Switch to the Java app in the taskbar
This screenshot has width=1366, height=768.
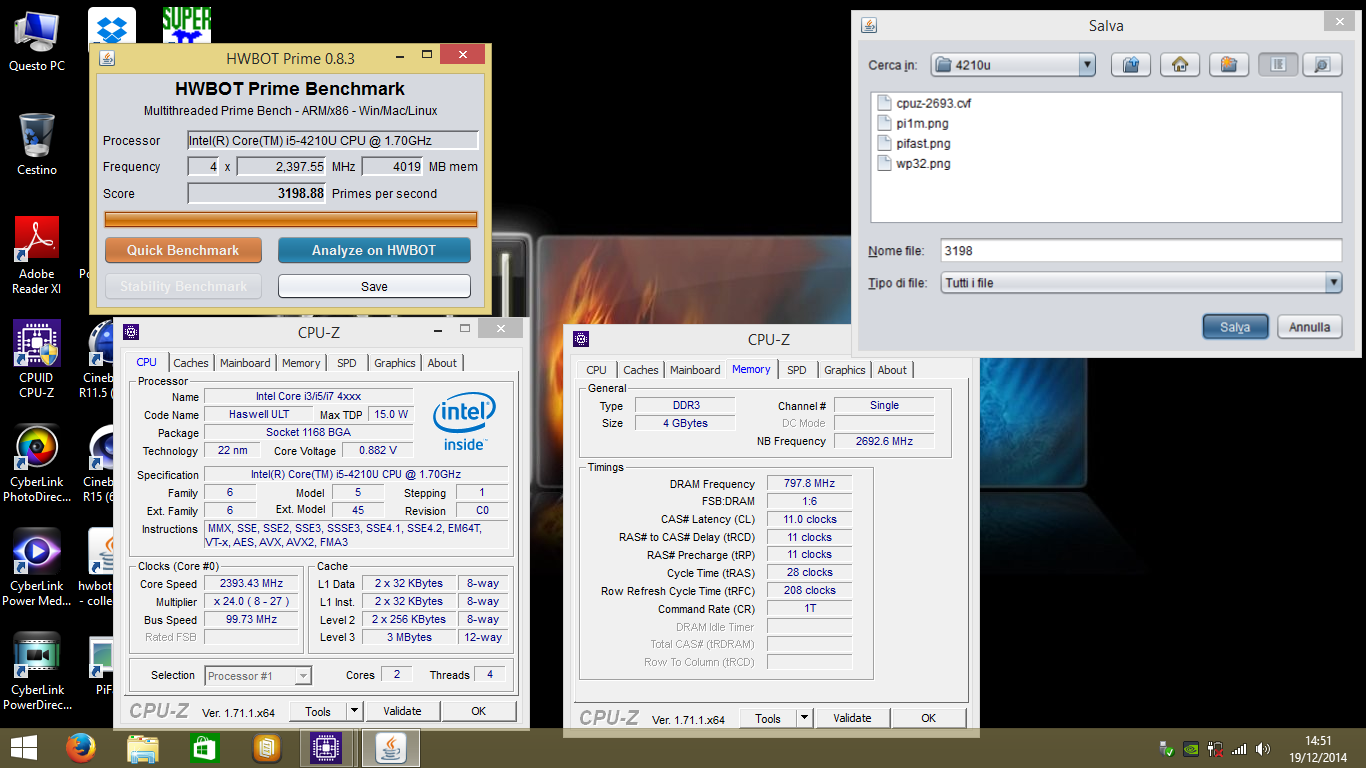391,748
